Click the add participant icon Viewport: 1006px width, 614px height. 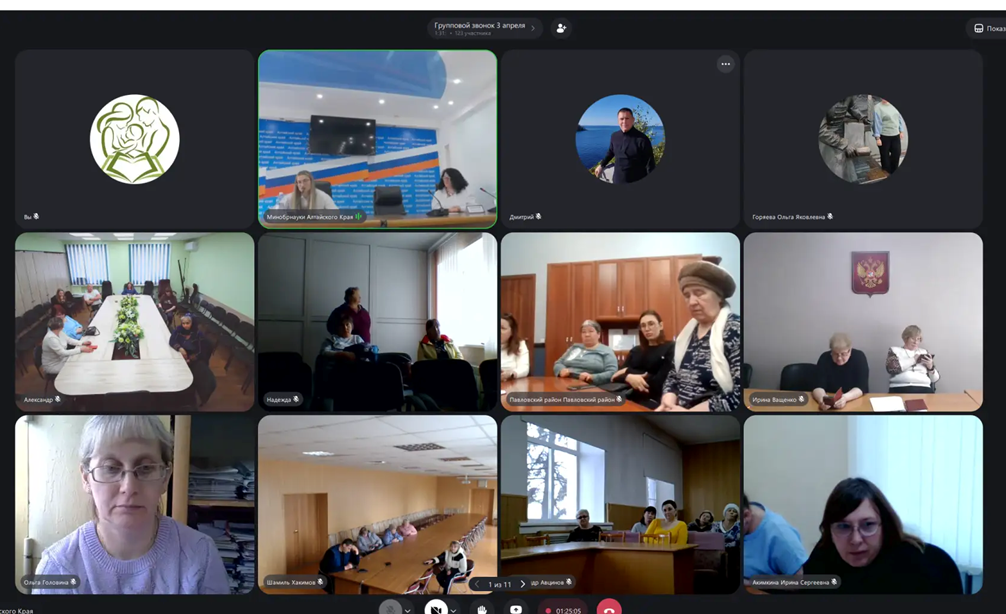[x=561, y=28]
